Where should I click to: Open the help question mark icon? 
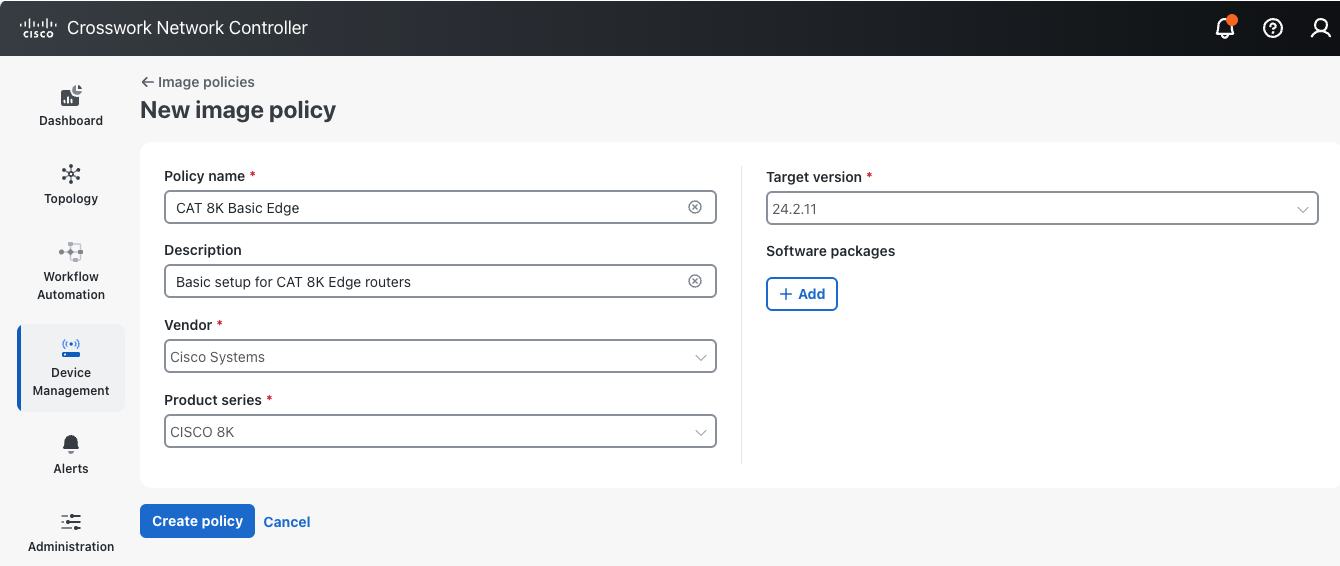coord(1273,28)
